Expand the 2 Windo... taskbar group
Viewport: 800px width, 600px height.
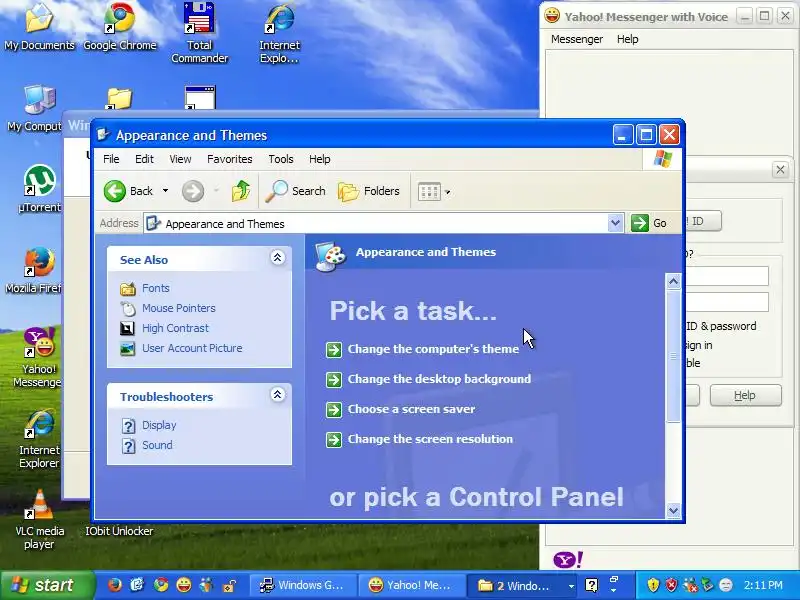(523, 586)
